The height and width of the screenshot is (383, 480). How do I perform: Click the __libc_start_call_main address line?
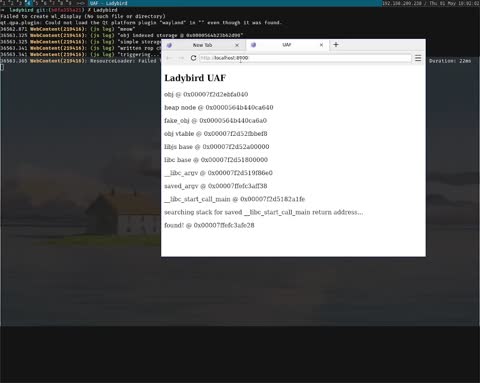pyautogui.click(x=235, y=199)
